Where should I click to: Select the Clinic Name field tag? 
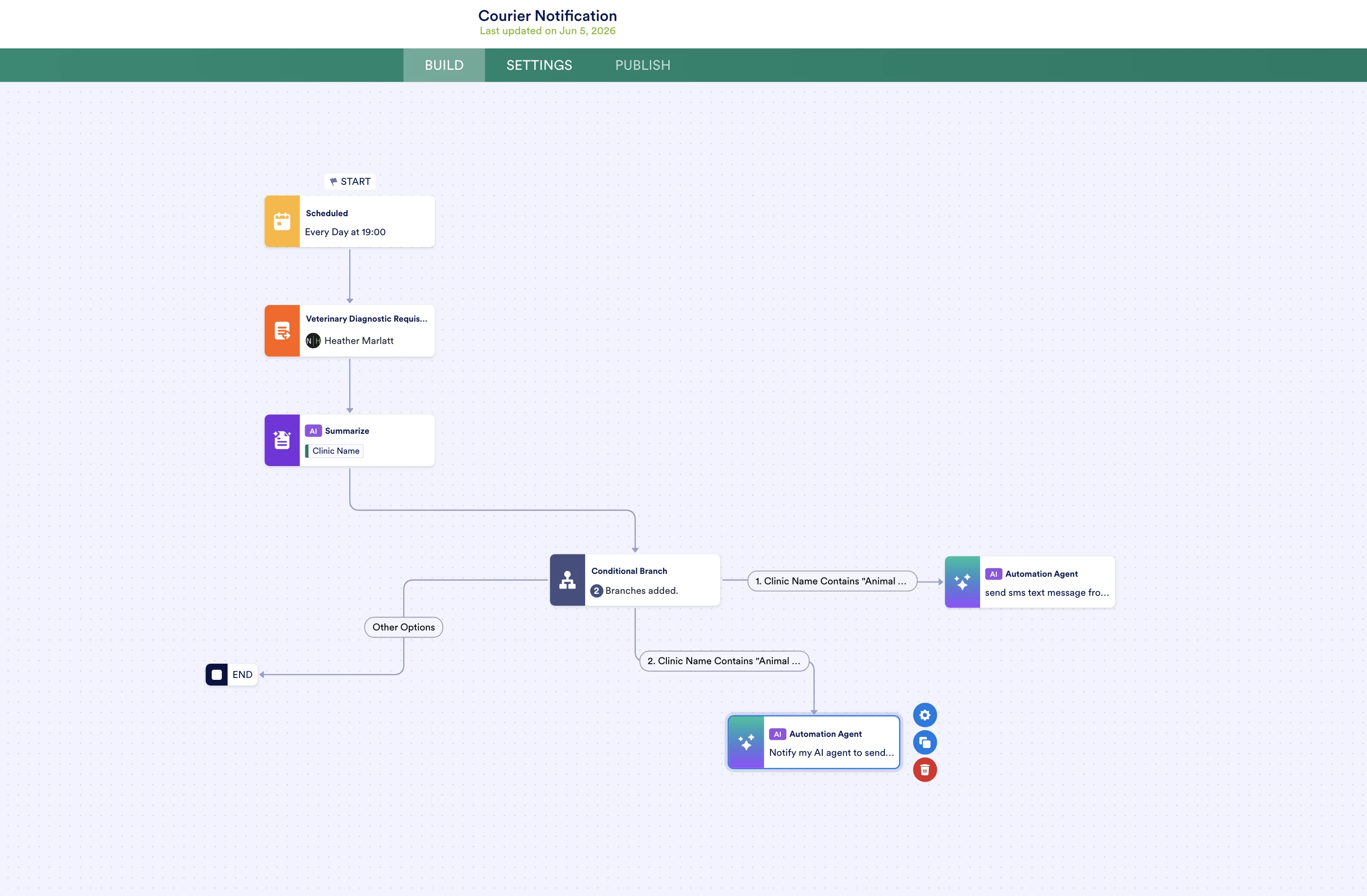(335, 451)
